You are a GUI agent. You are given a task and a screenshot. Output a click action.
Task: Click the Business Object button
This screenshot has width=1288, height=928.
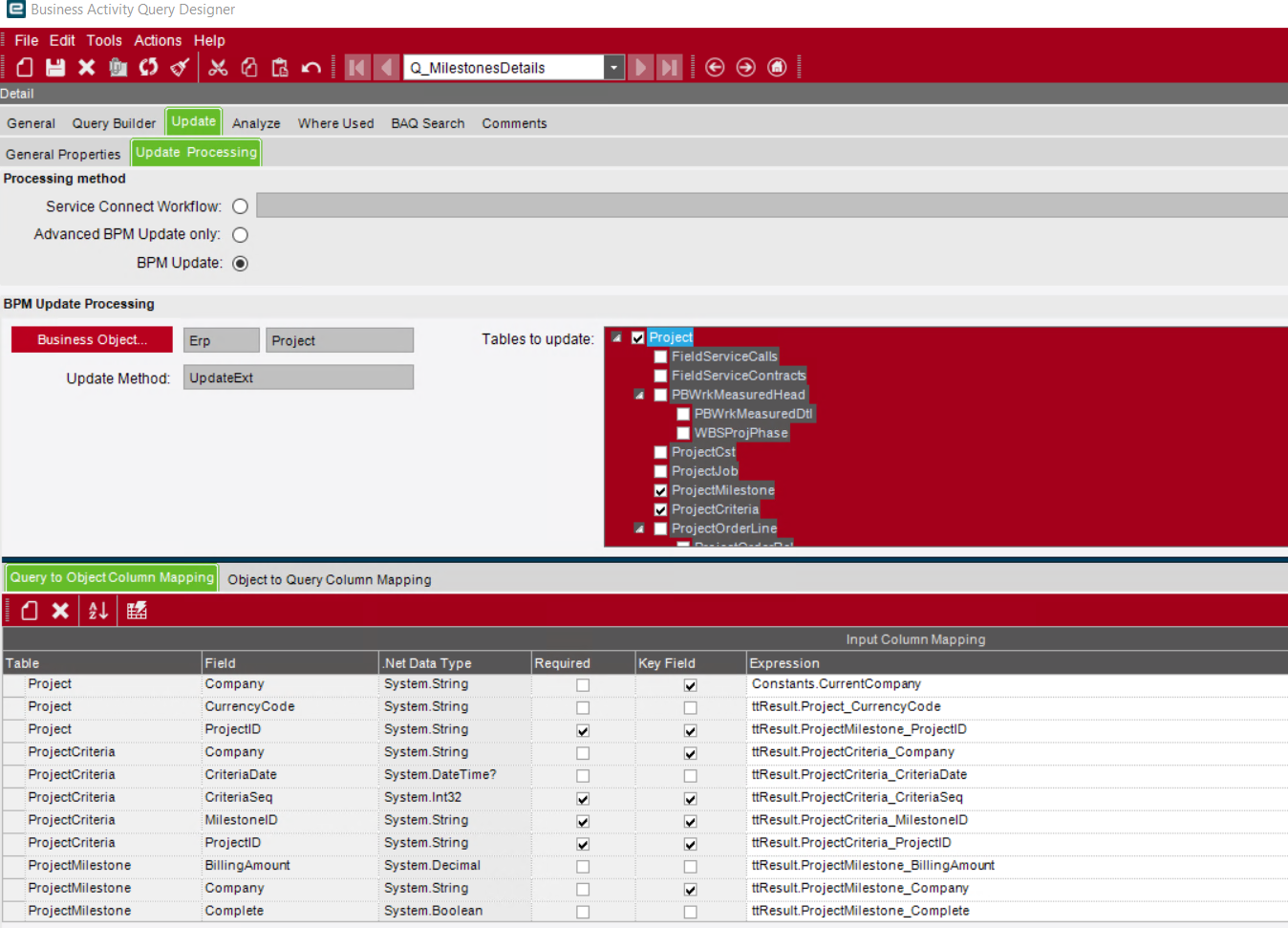[91, 339]
